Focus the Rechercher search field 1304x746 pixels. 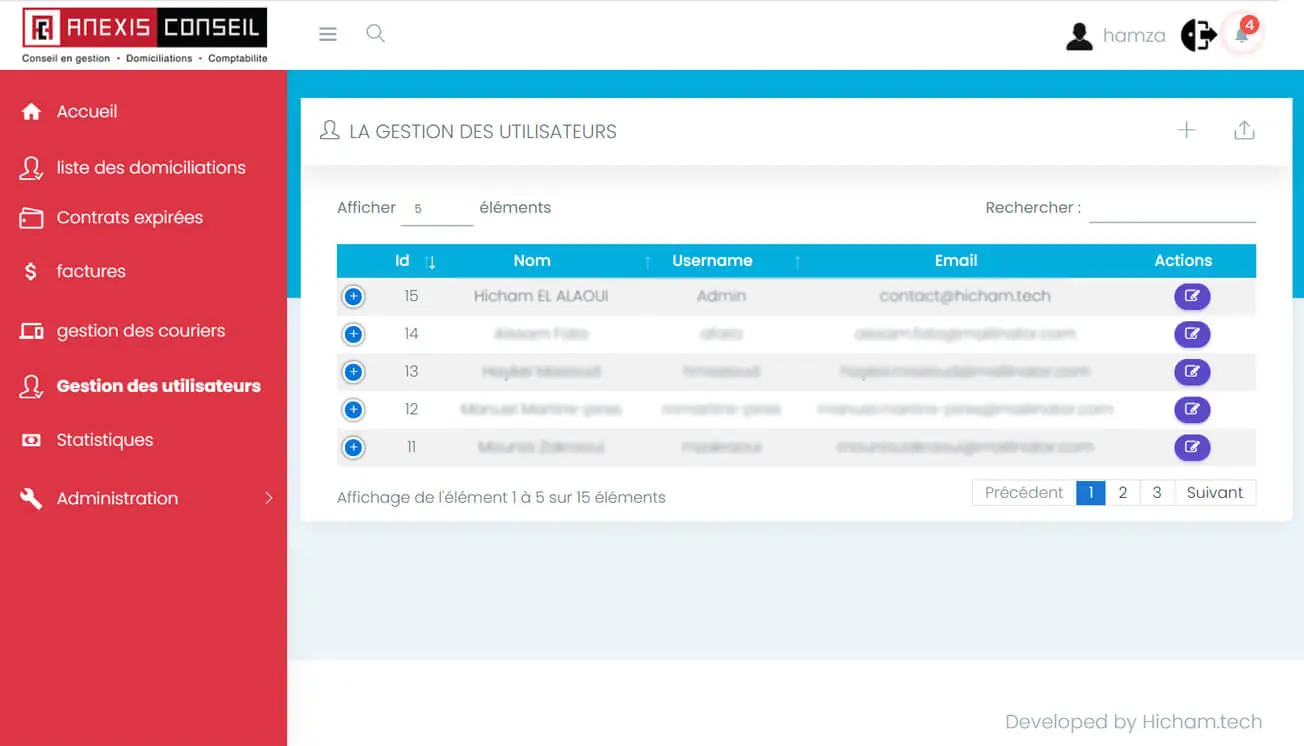[1171, 208]
